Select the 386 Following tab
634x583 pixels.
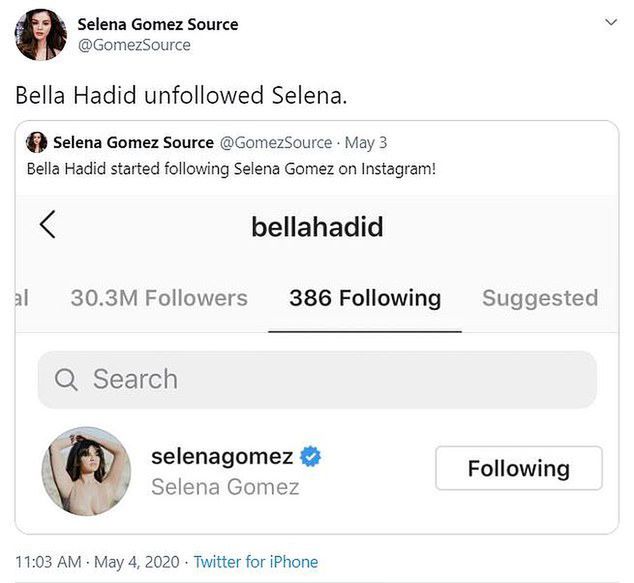(365, 298)
